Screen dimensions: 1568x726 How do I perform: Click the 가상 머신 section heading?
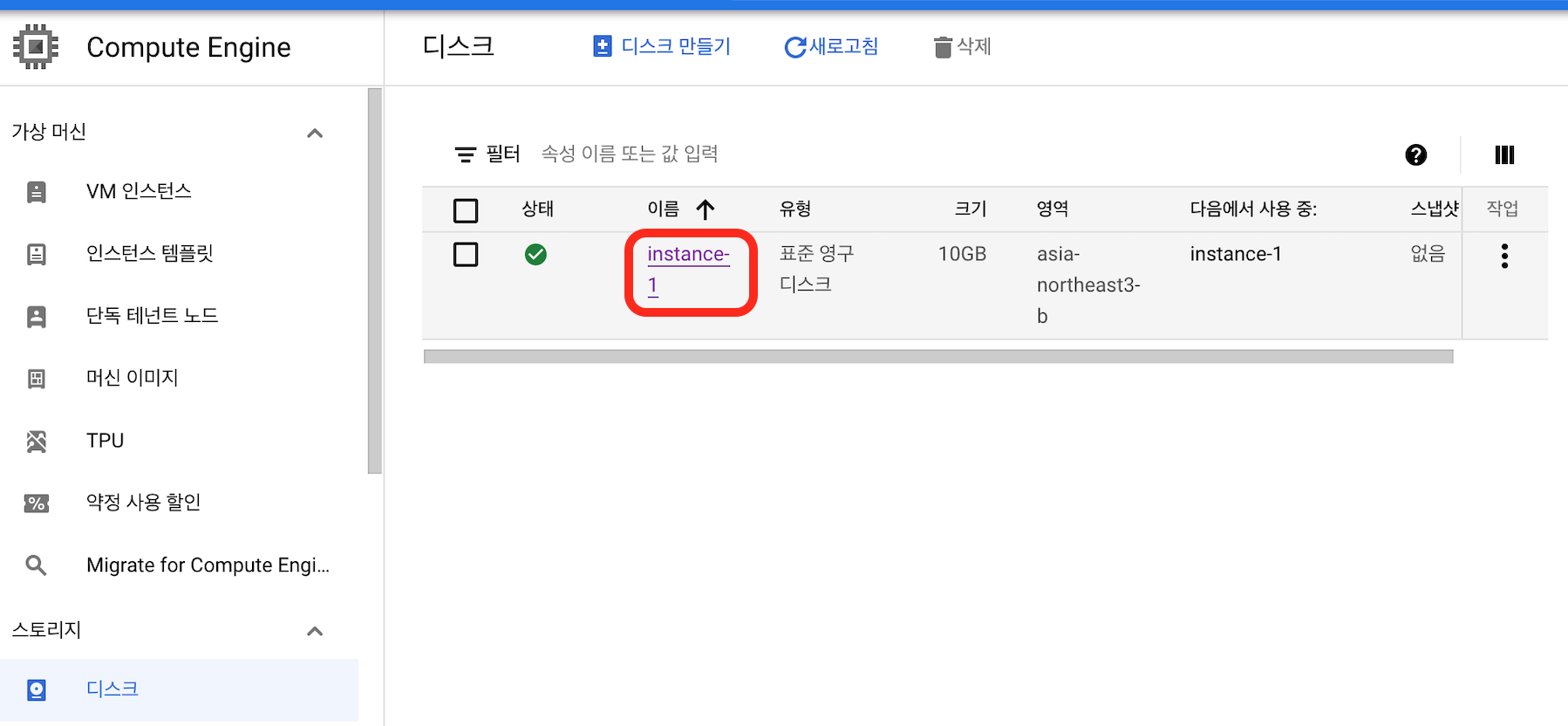pos(49,132)
